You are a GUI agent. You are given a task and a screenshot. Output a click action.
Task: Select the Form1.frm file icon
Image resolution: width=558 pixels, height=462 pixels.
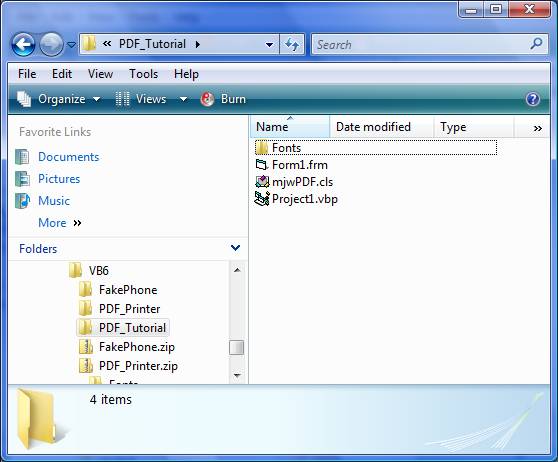pyautogui.click(x=262, y=165)
